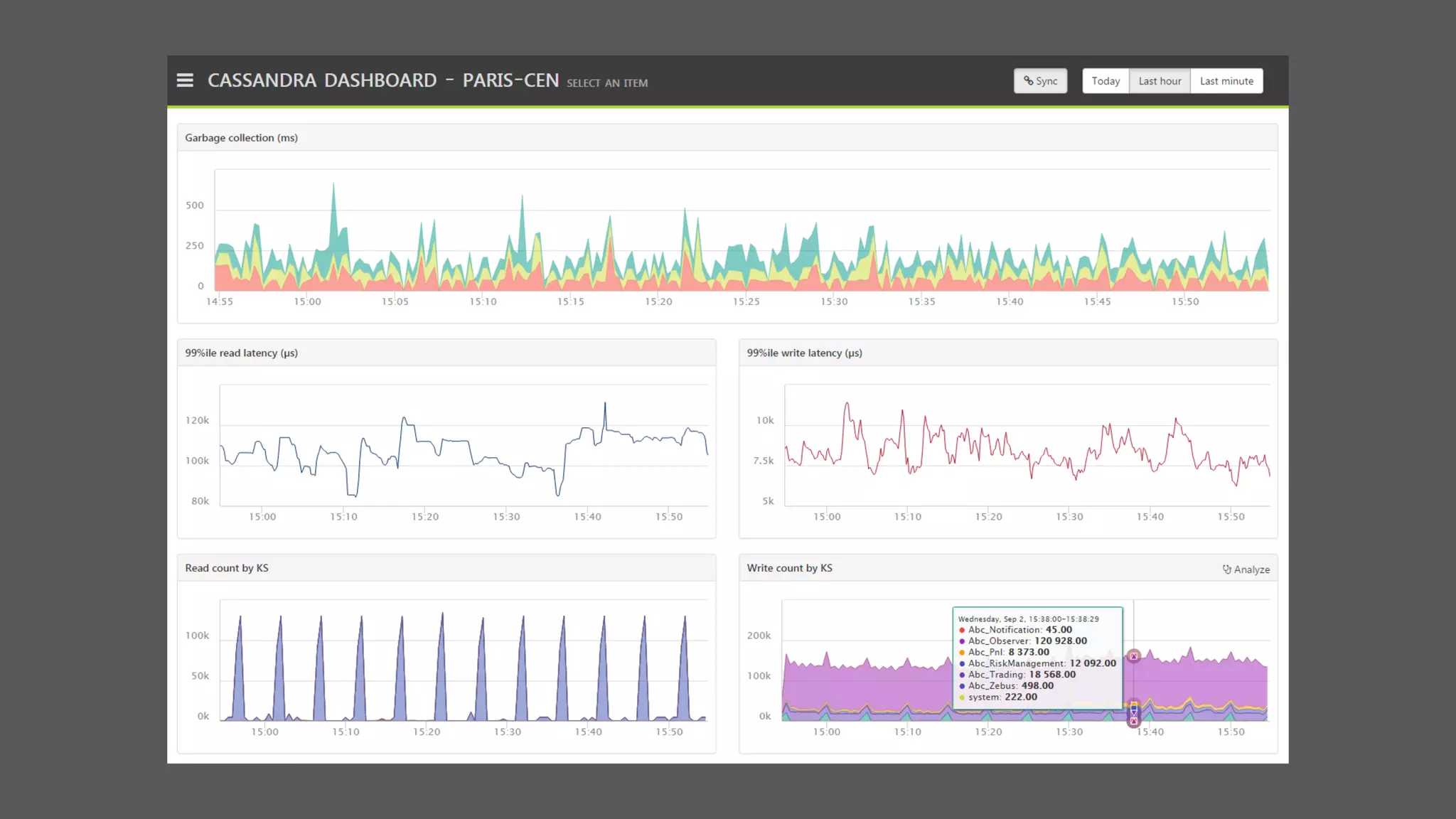Screen dimensions: 1456x819
Task: Click the 99%ile write latency panel title
Action: 804,353
